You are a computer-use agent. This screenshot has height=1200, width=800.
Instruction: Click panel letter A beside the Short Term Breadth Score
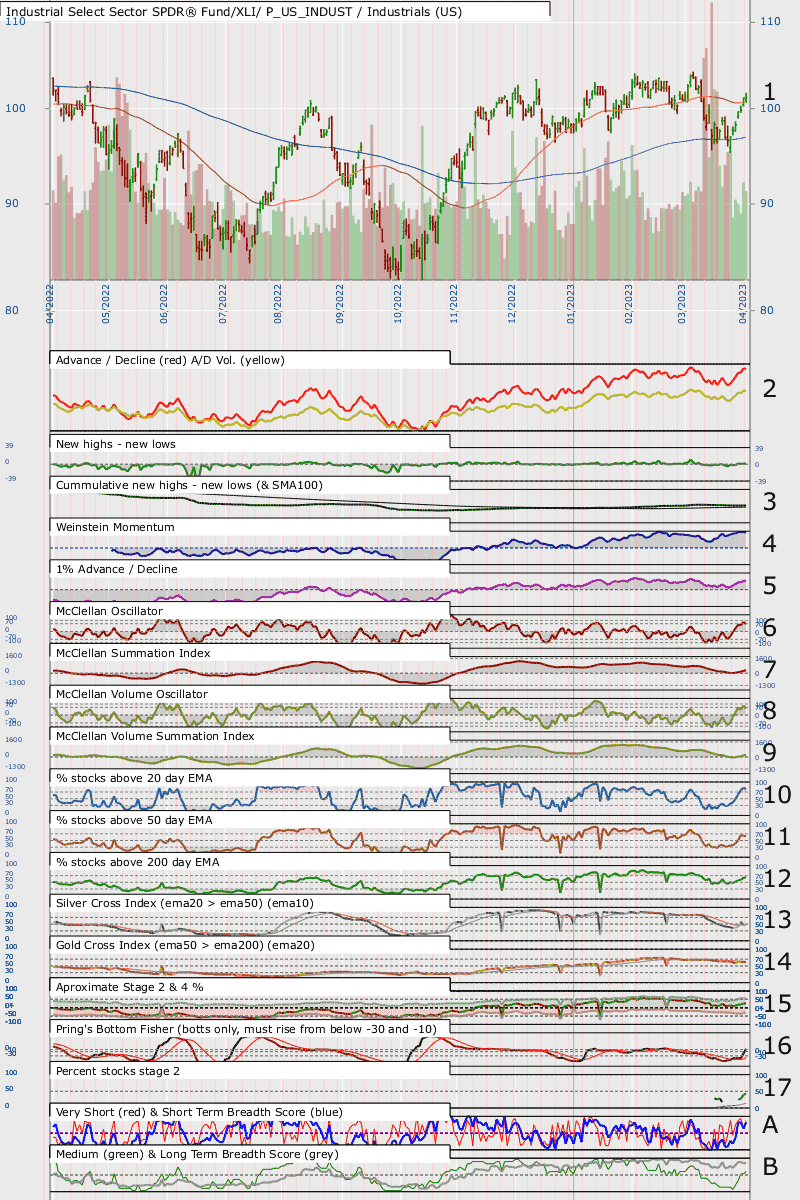click(770, 1124)
